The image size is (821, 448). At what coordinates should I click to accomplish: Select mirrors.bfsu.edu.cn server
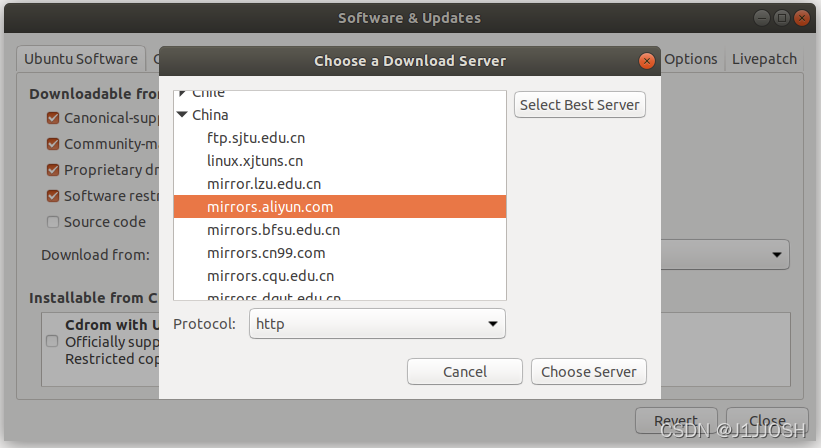pos(340,230)
